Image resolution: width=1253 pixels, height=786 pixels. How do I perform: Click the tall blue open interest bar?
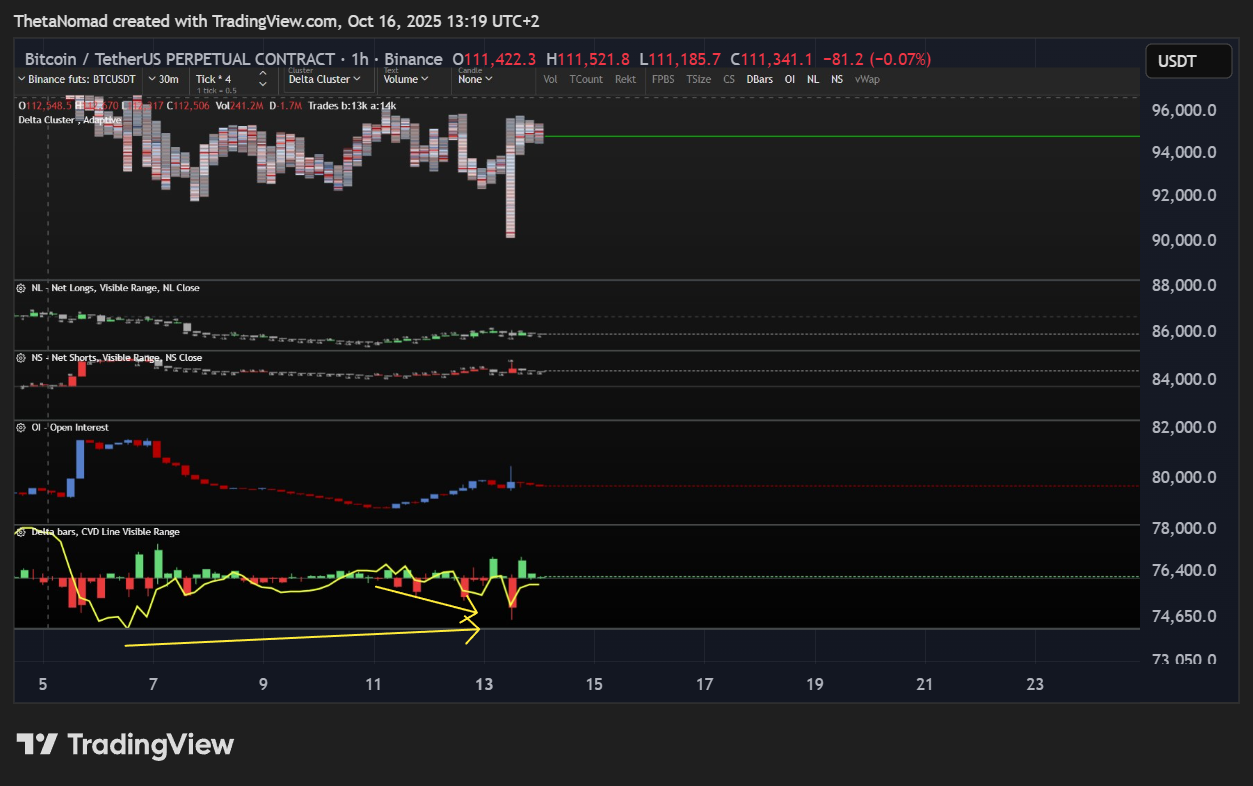point(81,458)
